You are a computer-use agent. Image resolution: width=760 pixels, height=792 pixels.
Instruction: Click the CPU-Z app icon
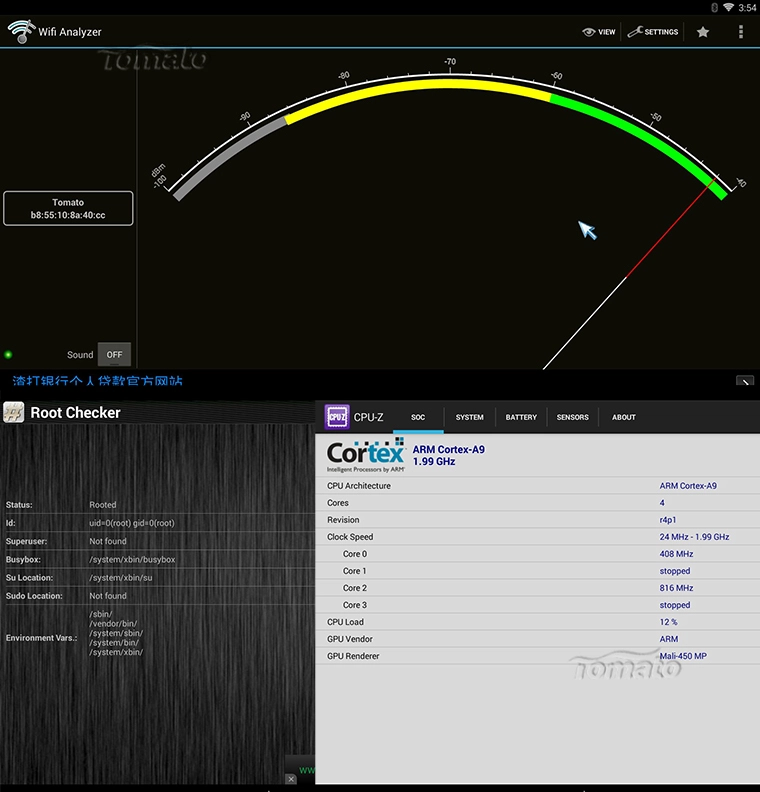tap(337, 417)
